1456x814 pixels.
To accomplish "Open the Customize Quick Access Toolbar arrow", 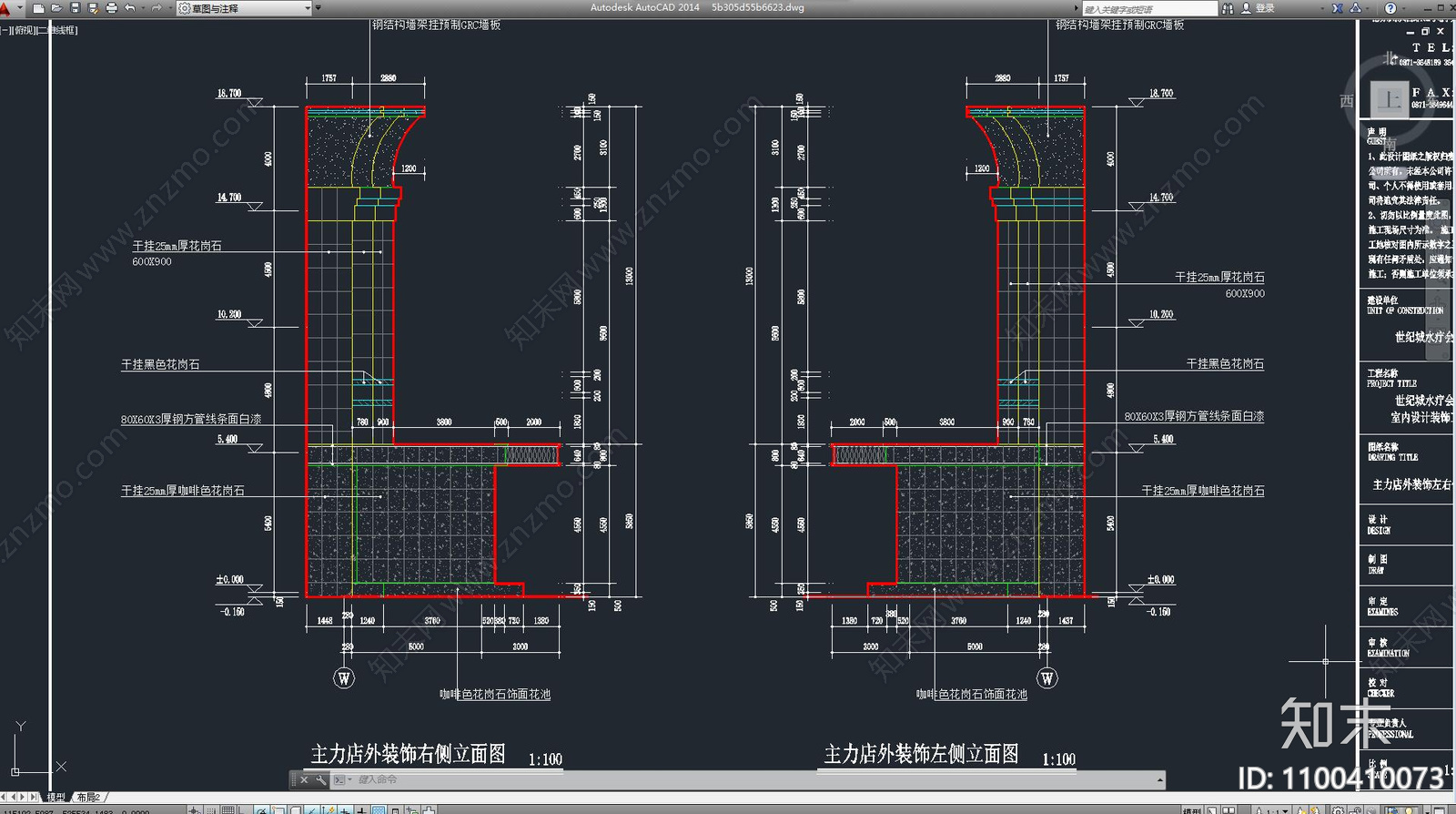I will (318, 8).
